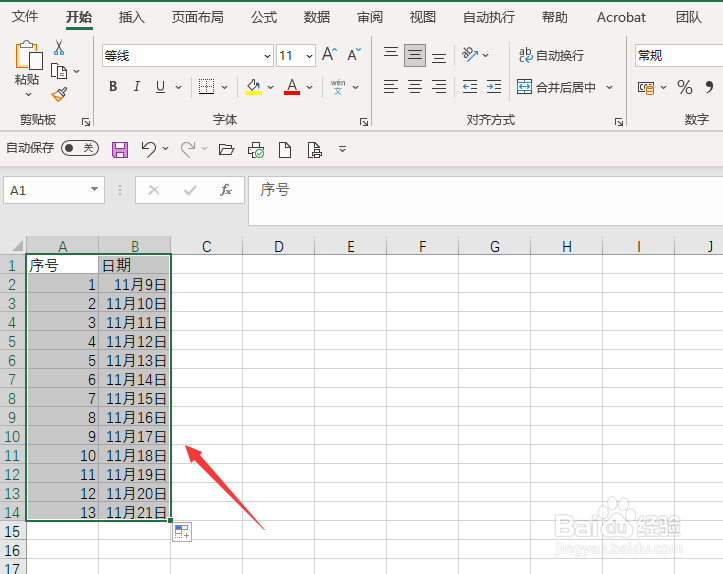This screenshot has height=574, width=723.
Task: Apply bottom vertical alignment
Action: (x=439, y=57)
